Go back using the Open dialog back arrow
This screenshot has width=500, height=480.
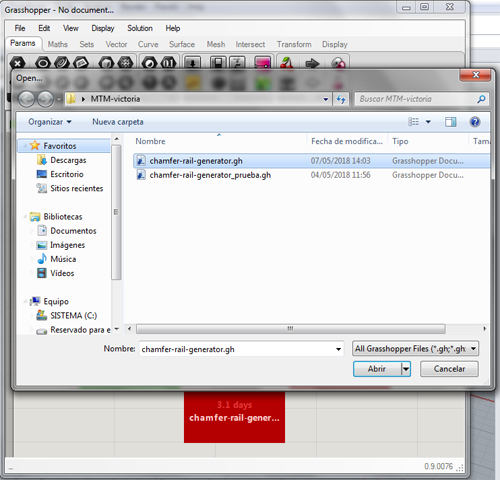(x=26, y=99)
